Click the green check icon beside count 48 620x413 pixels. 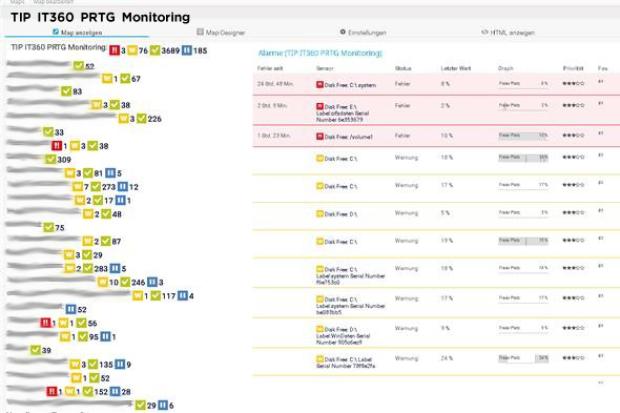point(106,214)
